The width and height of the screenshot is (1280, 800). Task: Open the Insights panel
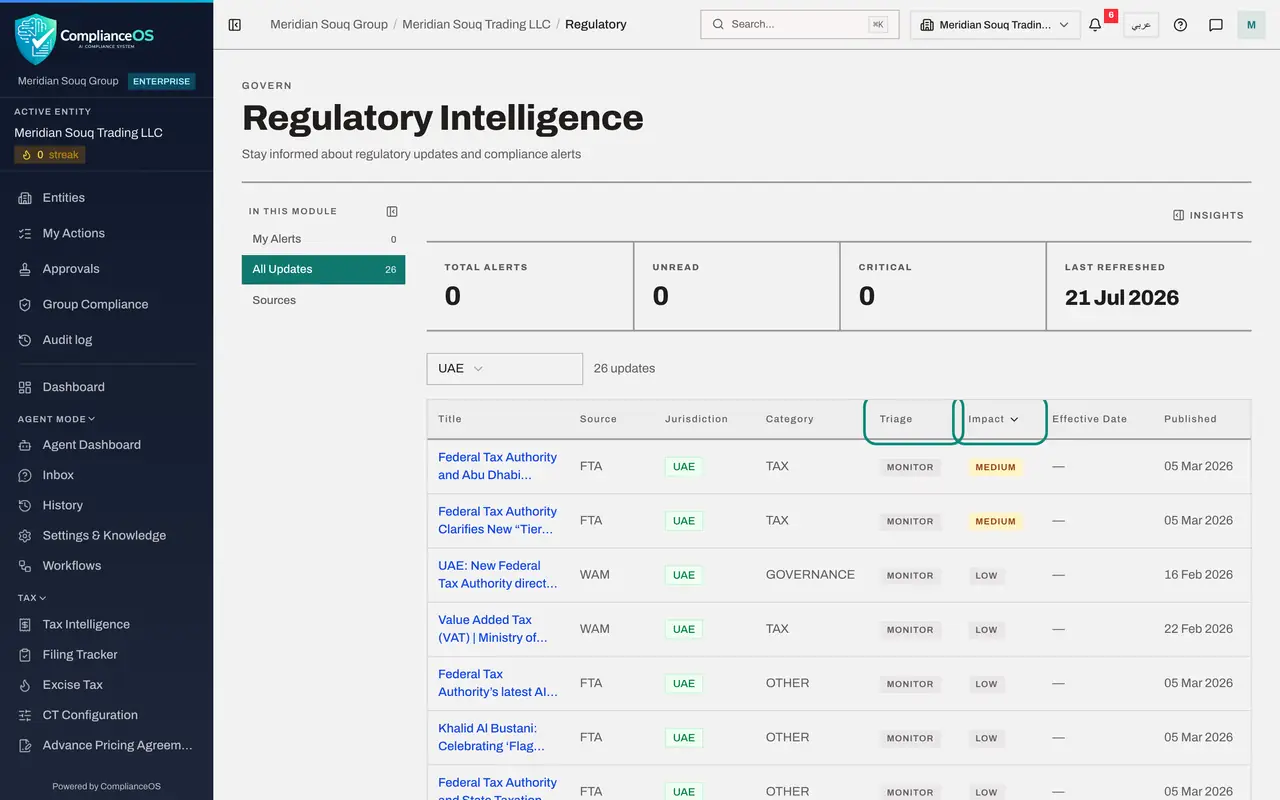click(x=1208, y=215)
